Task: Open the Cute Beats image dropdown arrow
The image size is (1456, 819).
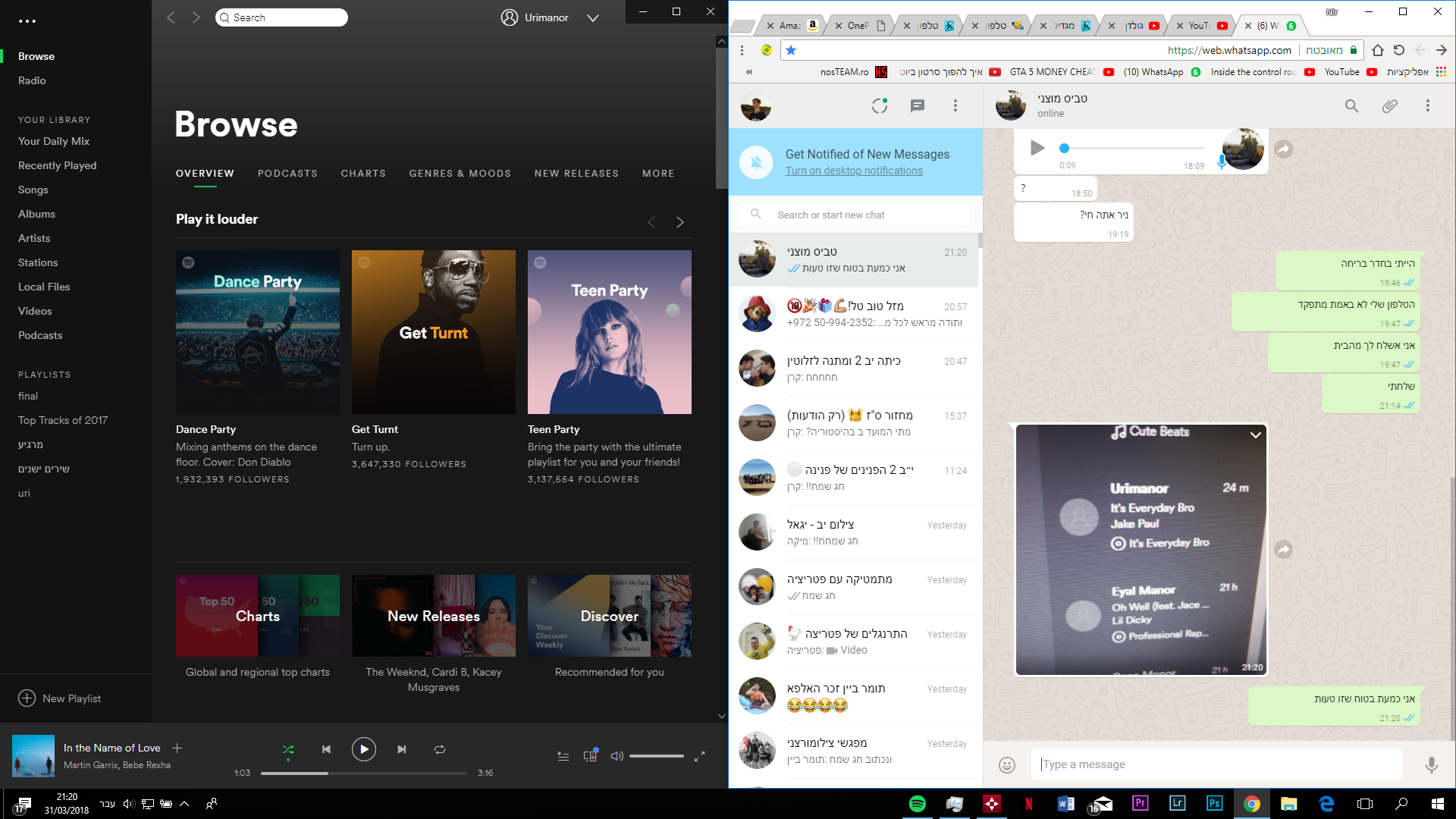Action: pyautogui.click(x=1256, y=435)
